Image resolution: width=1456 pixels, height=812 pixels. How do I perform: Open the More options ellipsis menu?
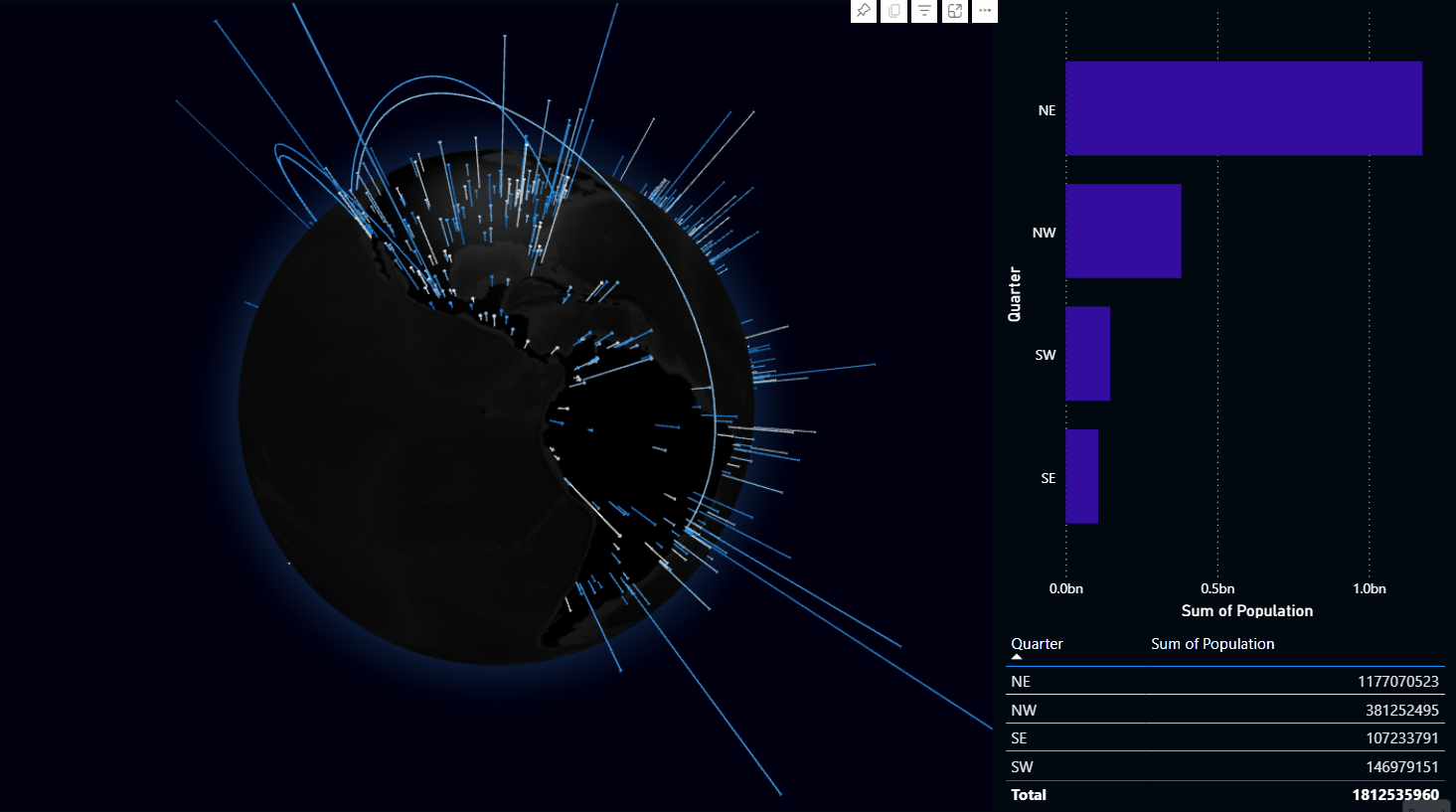pos(985,11)
